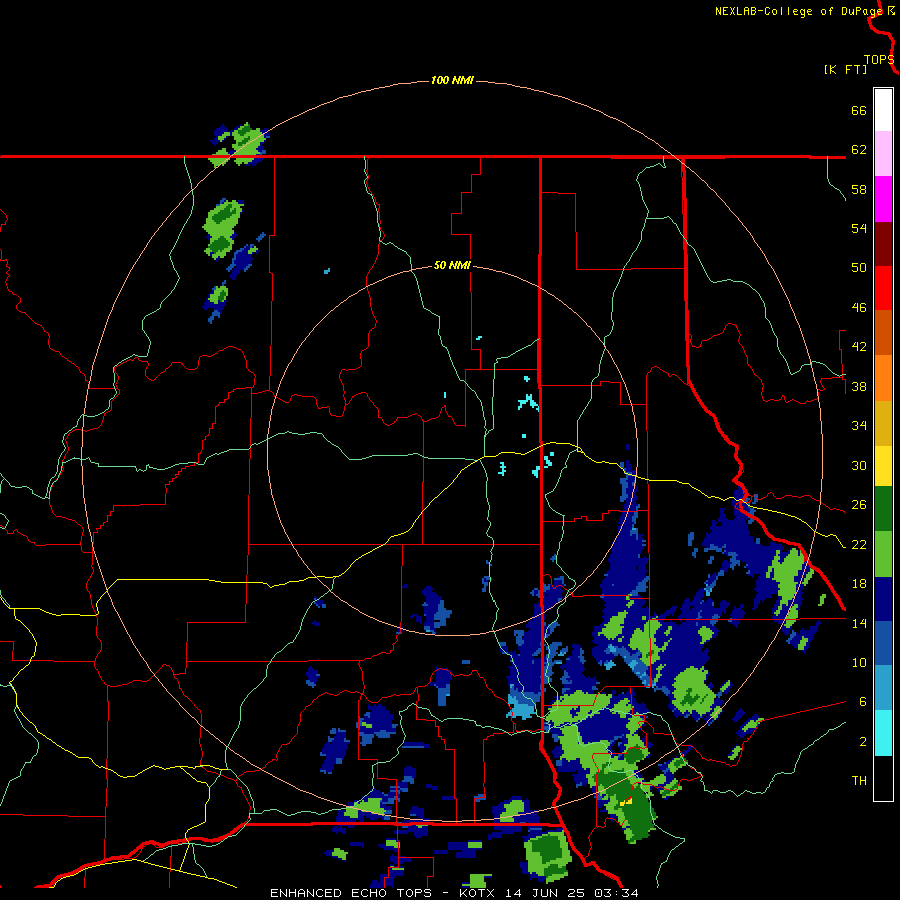The height and width of the screenshot is (900, 900).
Task: Select the magenta legend swatch
Action: pyautogui.click(x=883, y=199)
